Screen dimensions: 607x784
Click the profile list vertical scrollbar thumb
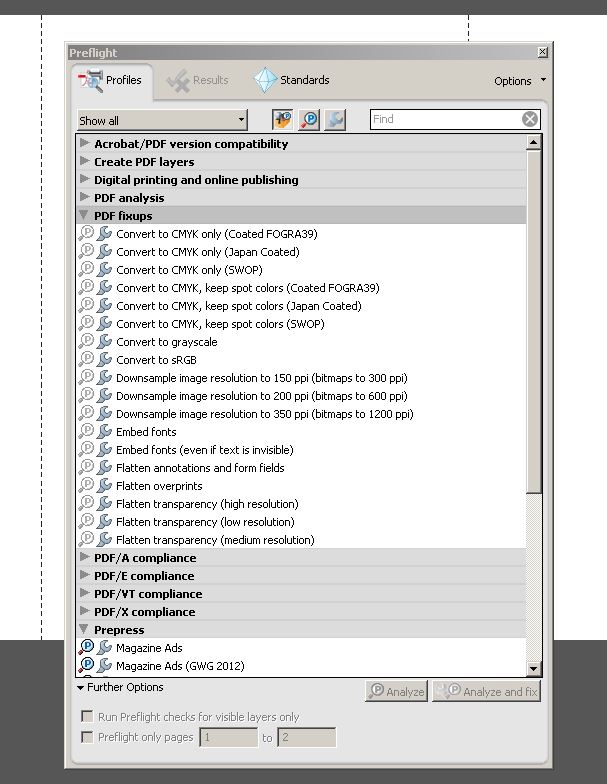[x=534, y=322]
